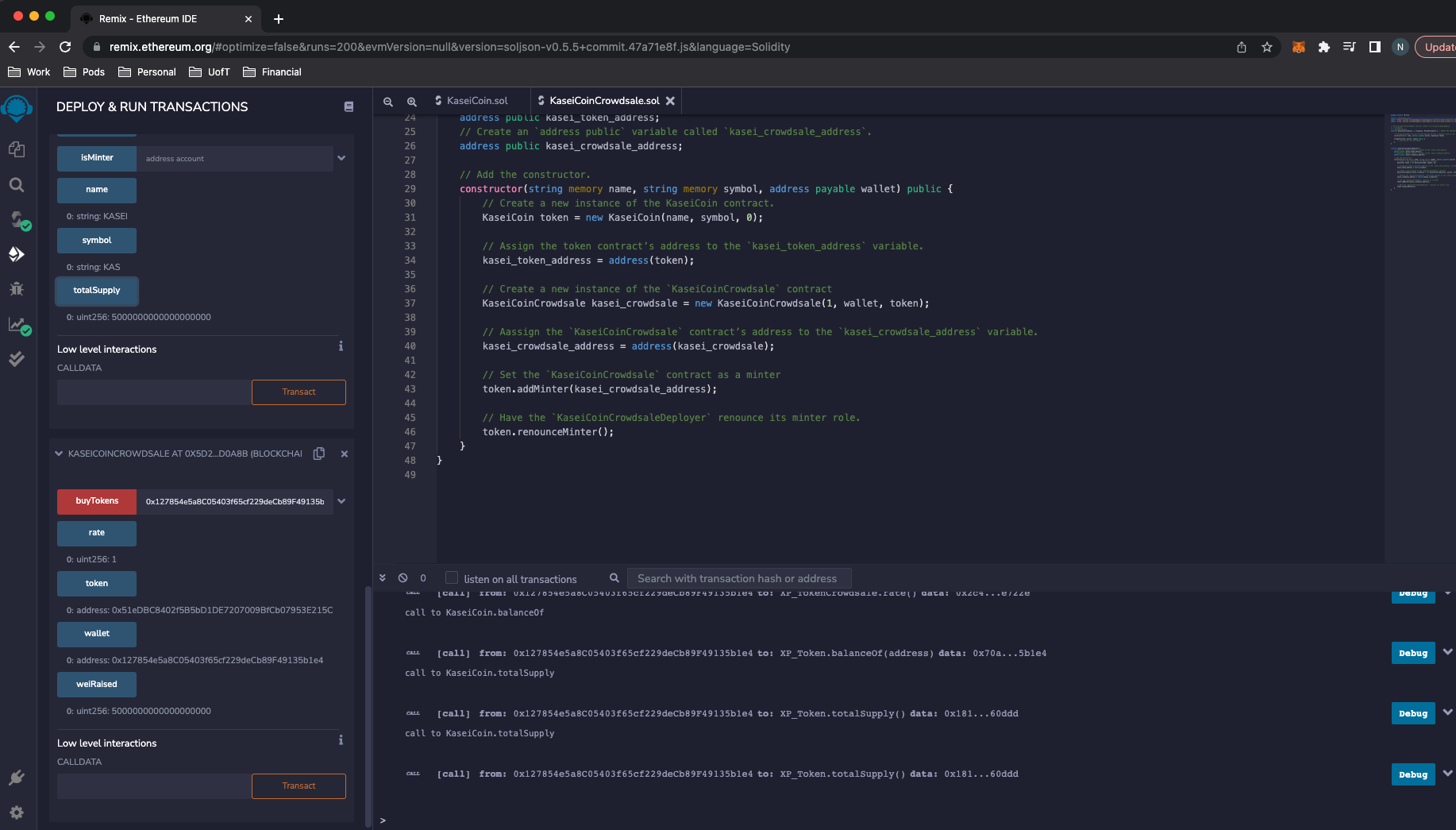Expand the buyTokens function parameters
Image resolution: width=1456 pixels, height=830 pixels.
coord(341,501)
